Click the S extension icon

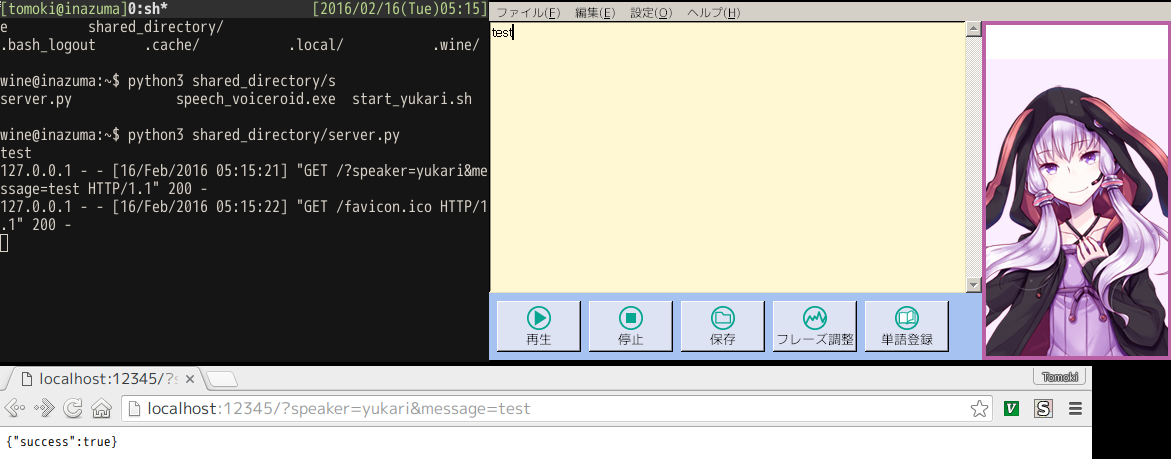(1043, 408)
